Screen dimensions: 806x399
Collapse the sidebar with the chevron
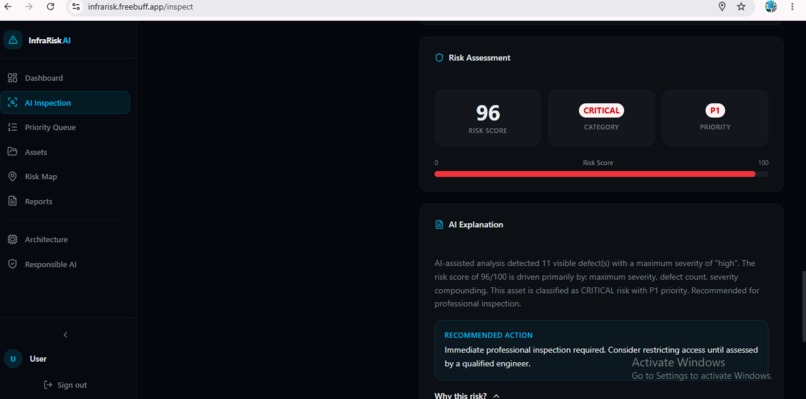[x=65, y=335]
